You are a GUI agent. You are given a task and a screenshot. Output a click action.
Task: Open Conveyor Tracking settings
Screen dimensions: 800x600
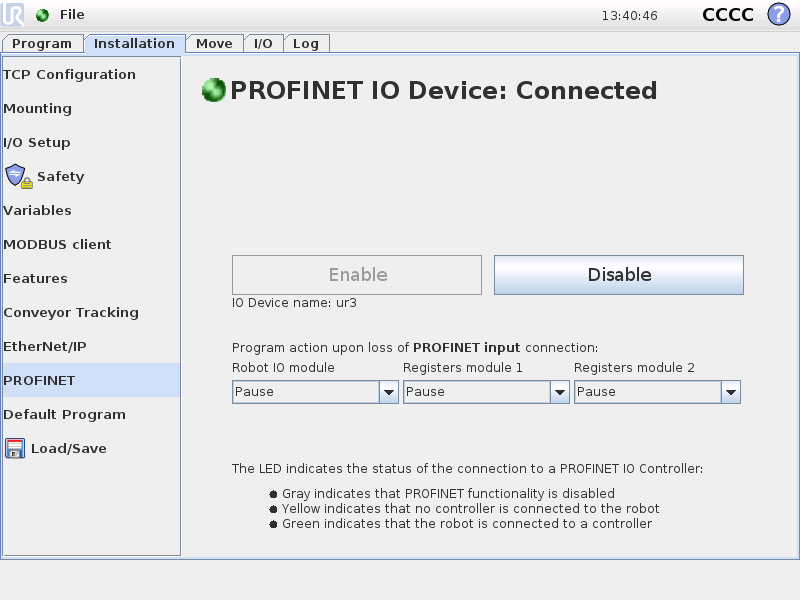[x=91, y=312]
